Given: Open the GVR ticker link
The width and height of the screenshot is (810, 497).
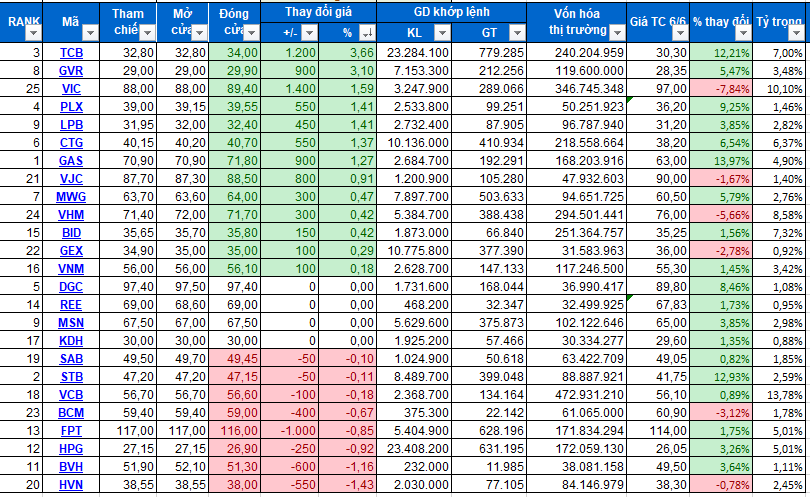Looking at the screenshot, I should click(71, 71).
